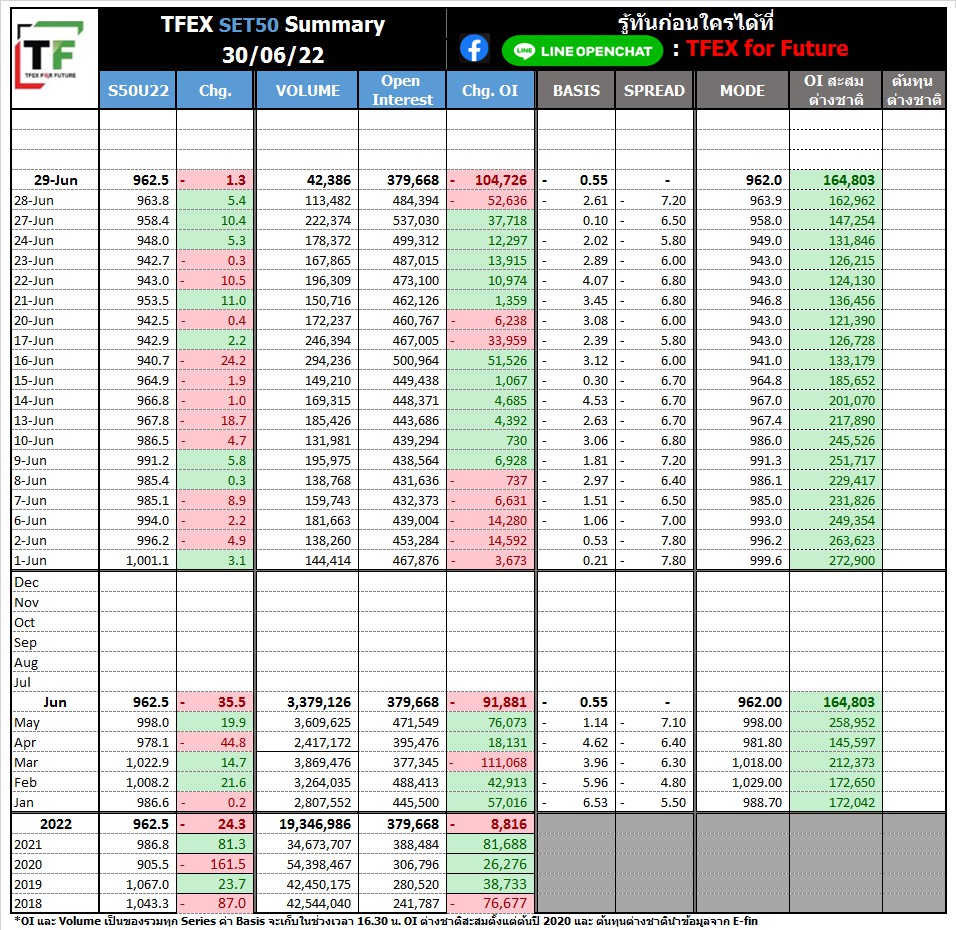Click the 29-Jun row label

[x=55, y=180]
